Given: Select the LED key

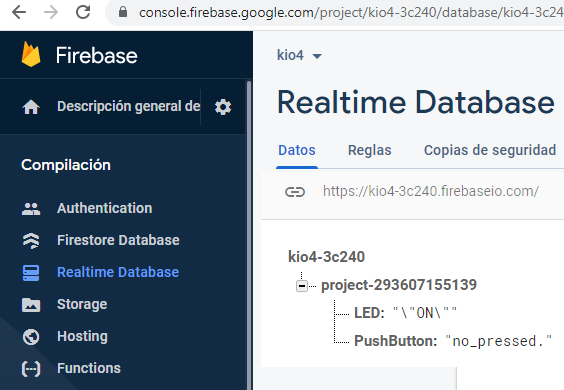Looking at the screenshot, I should 369,313.
